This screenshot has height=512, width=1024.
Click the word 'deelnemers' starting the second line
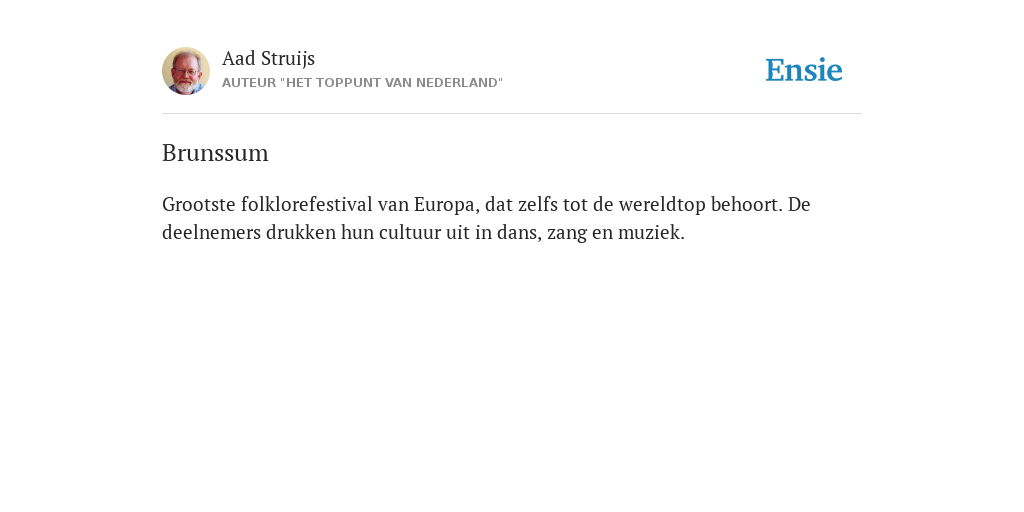212,232
